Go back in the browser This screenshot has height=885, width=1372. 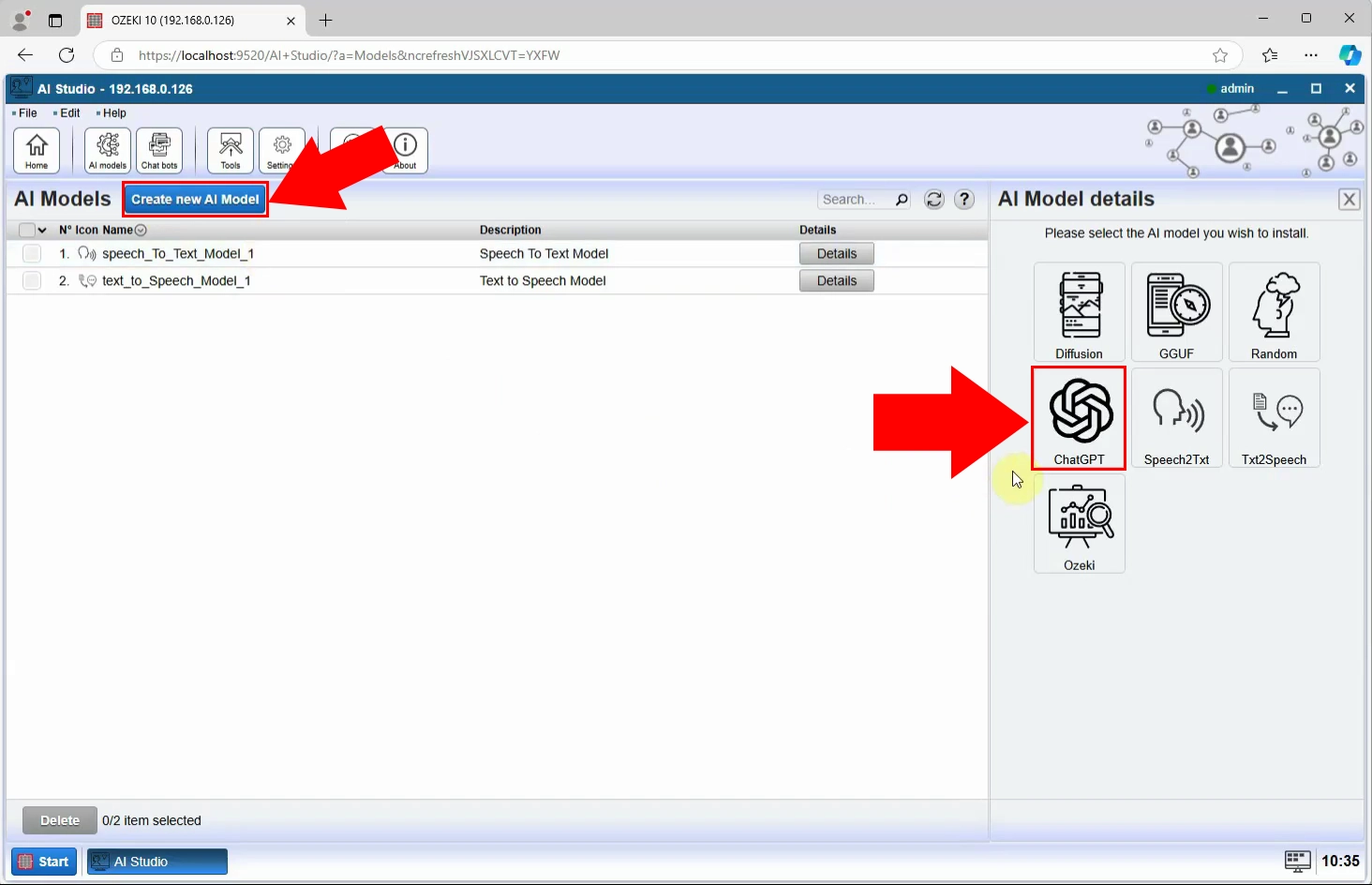point(25,55)
